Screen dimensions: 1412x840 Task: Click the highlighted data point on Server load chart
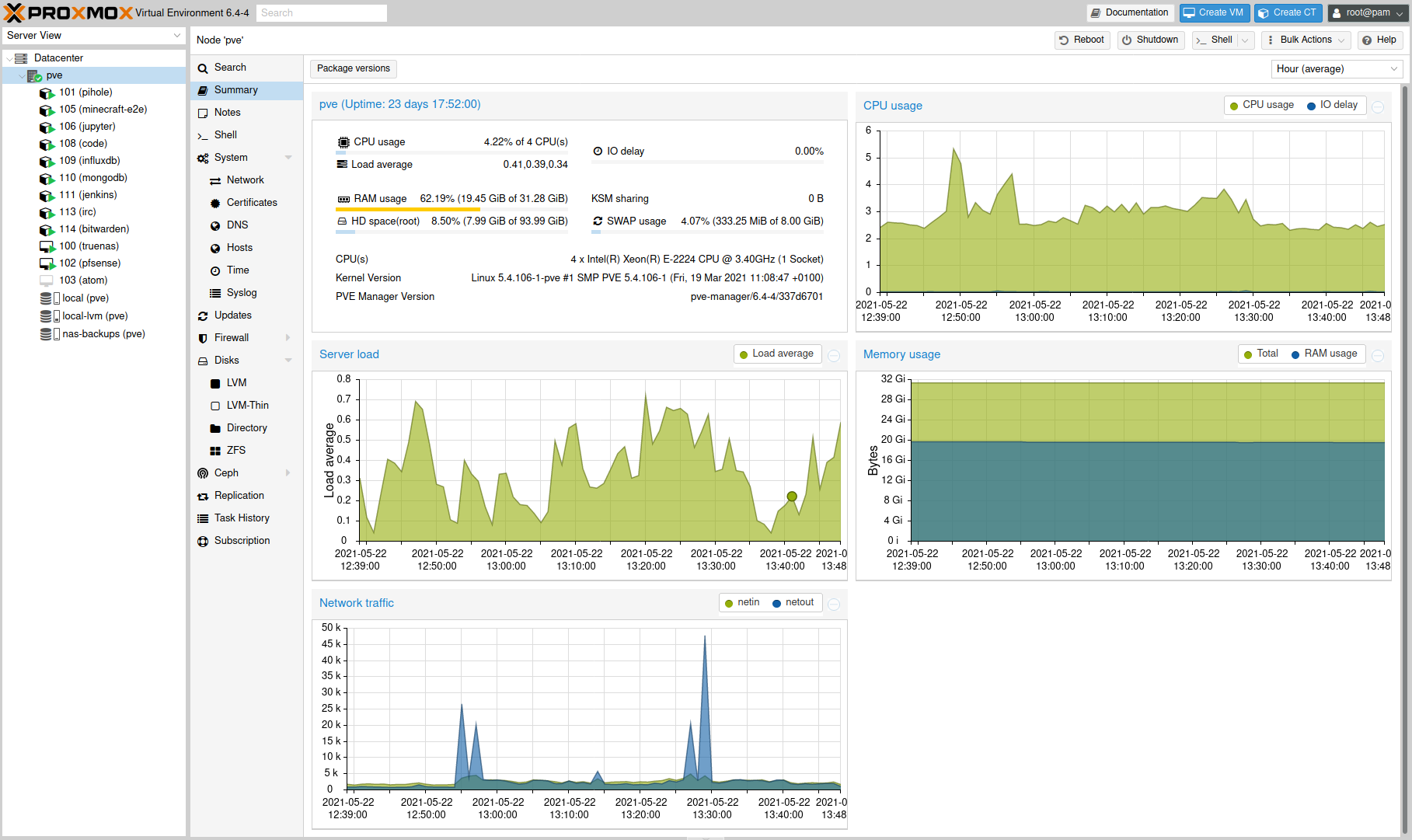[x=792, y=497]
